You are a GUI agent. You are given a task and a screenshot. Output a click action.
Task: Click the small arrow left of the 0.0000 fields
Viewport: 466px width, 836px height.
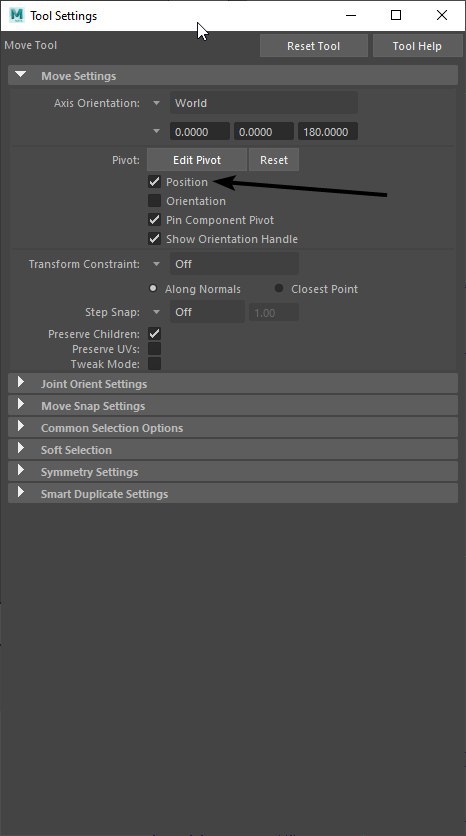(x=156, y=131)
